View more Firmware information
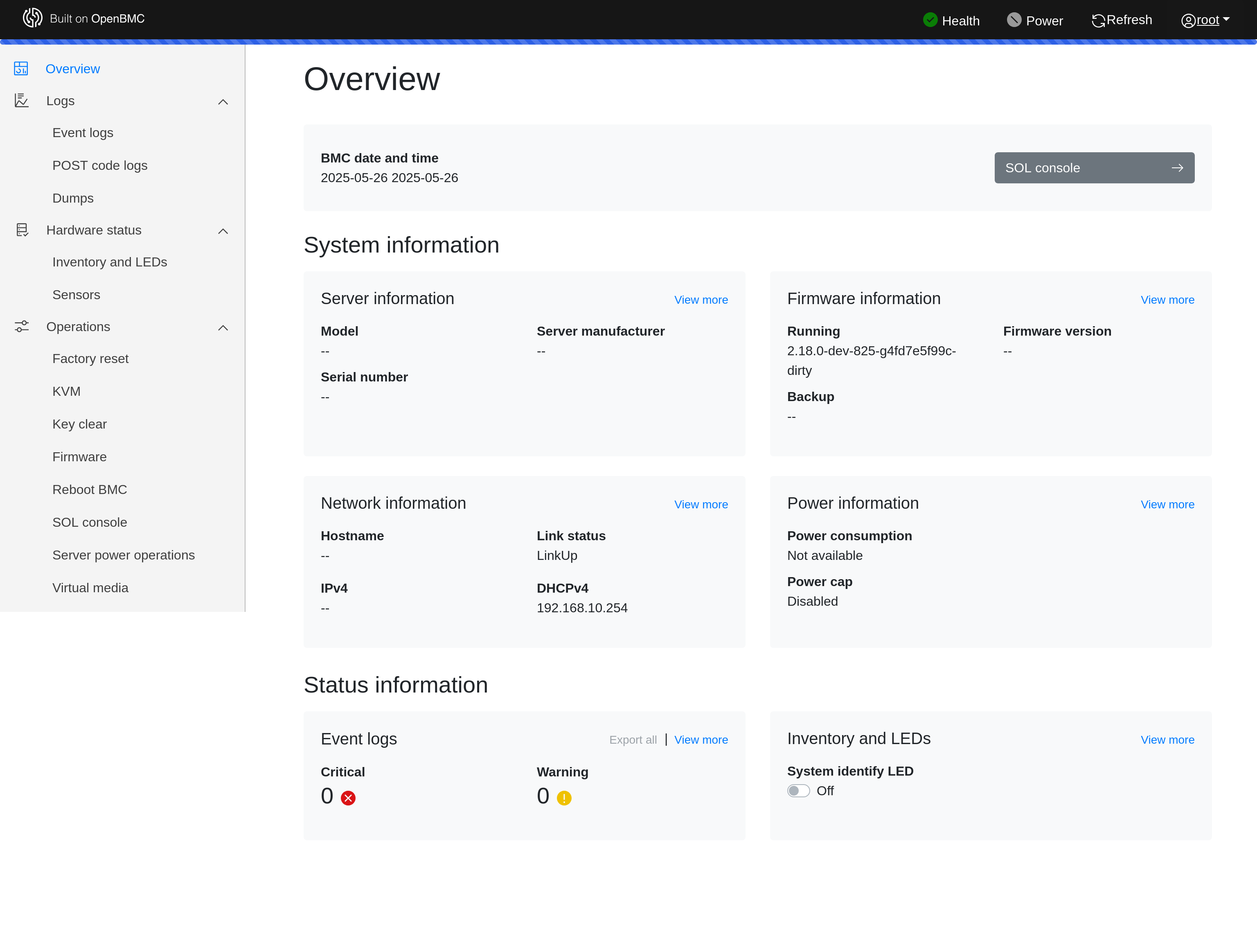Screen dimensions: 1257x952 [x=1168, y=300]
